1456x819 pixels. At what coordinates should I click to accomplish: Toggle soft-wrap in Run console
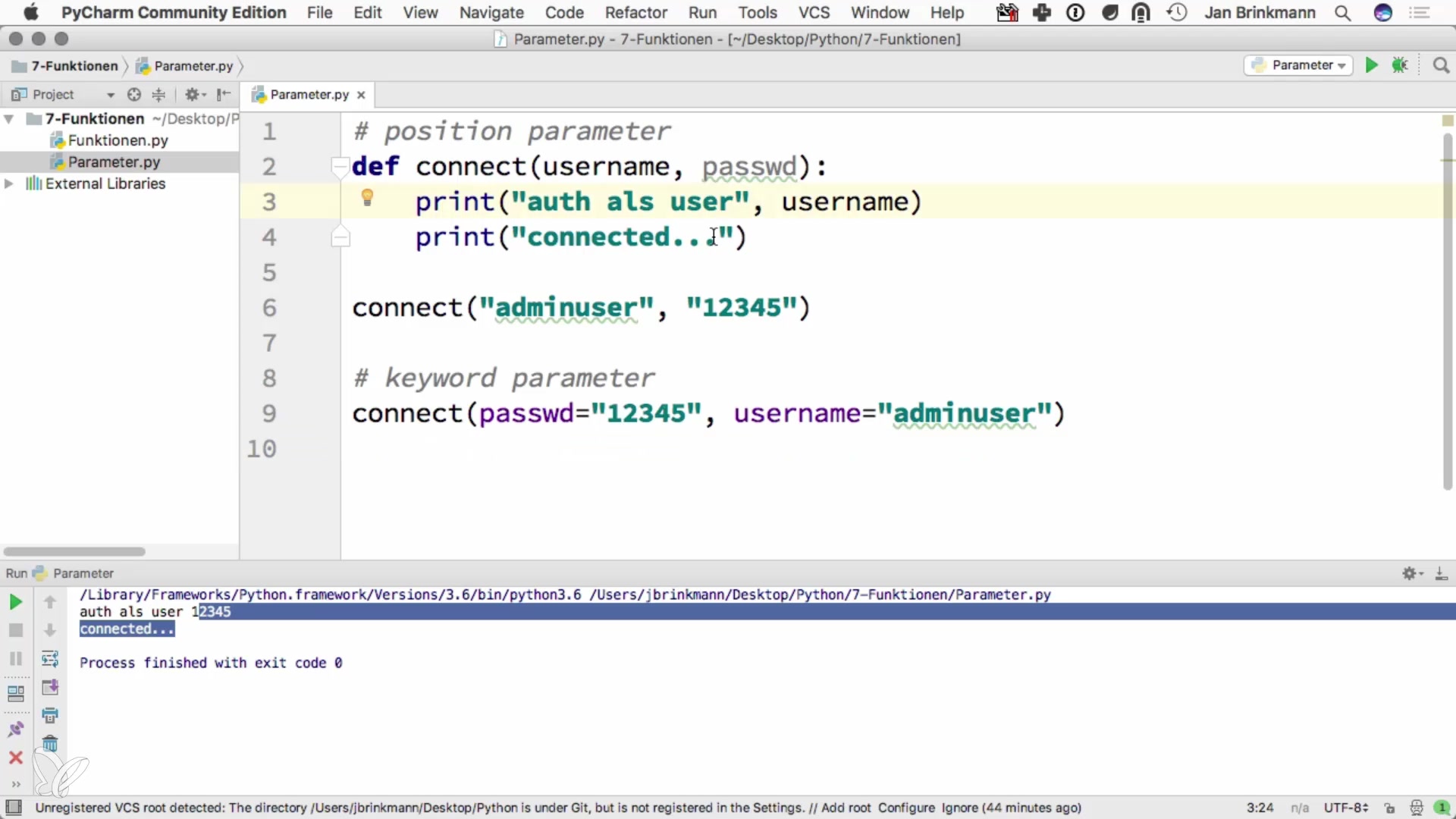click(50, 658)
